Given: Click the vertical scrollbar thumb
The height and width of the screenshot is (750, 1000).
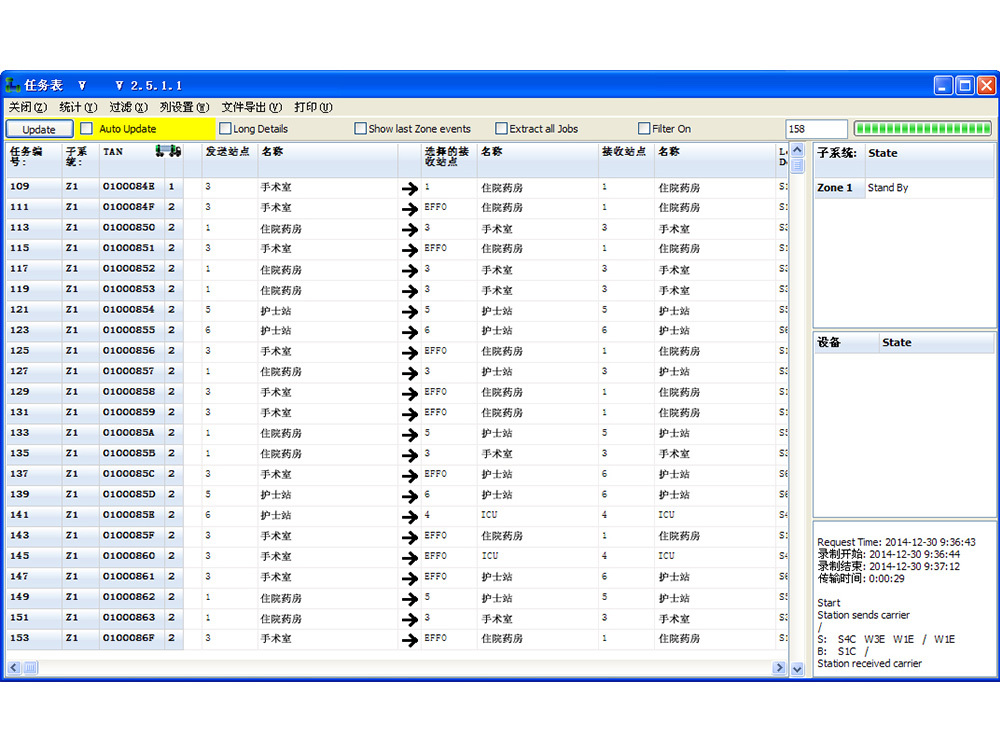Looking at the screenshot, I should coord(797,166).
